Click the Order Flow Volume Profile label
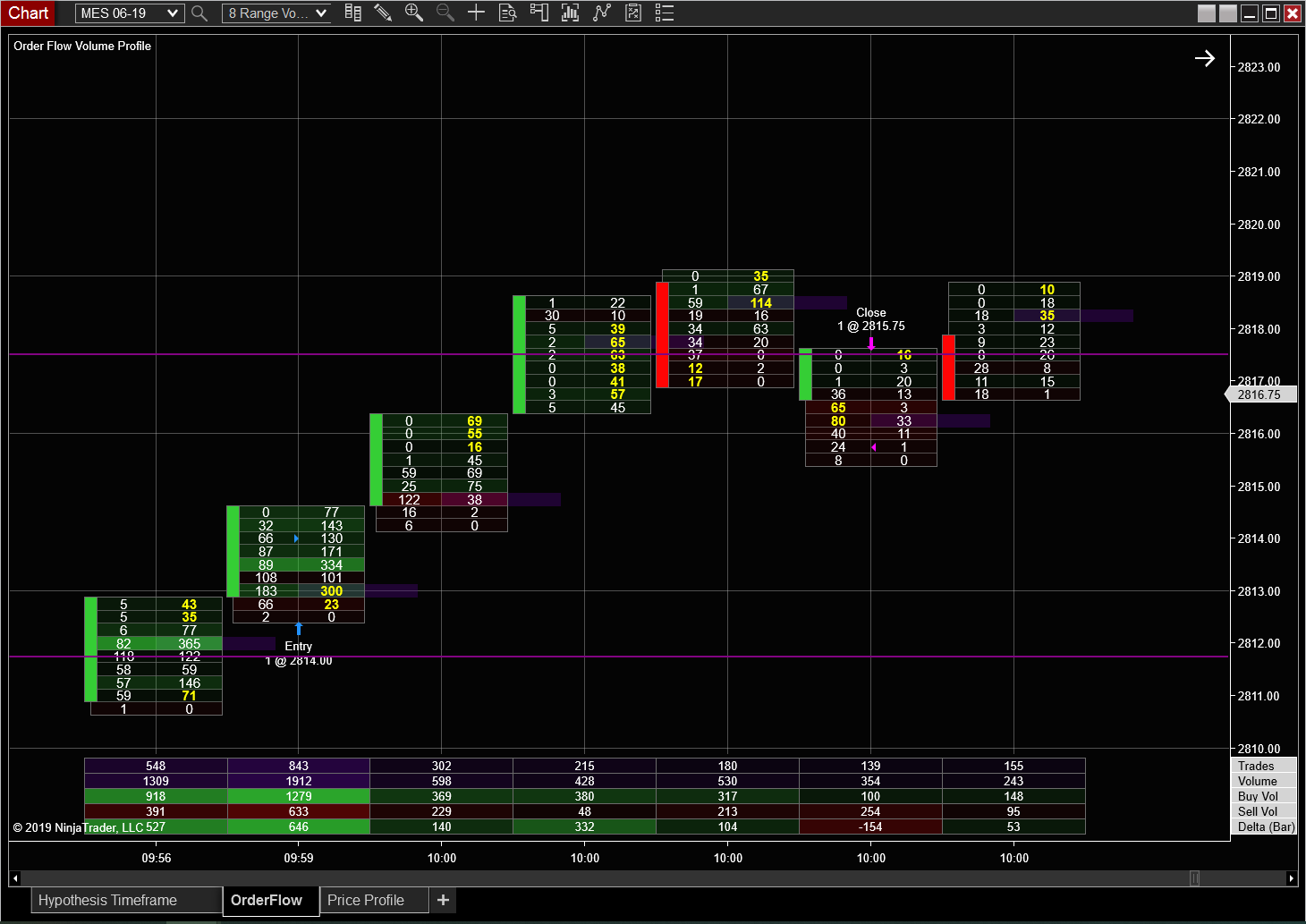 82,46
